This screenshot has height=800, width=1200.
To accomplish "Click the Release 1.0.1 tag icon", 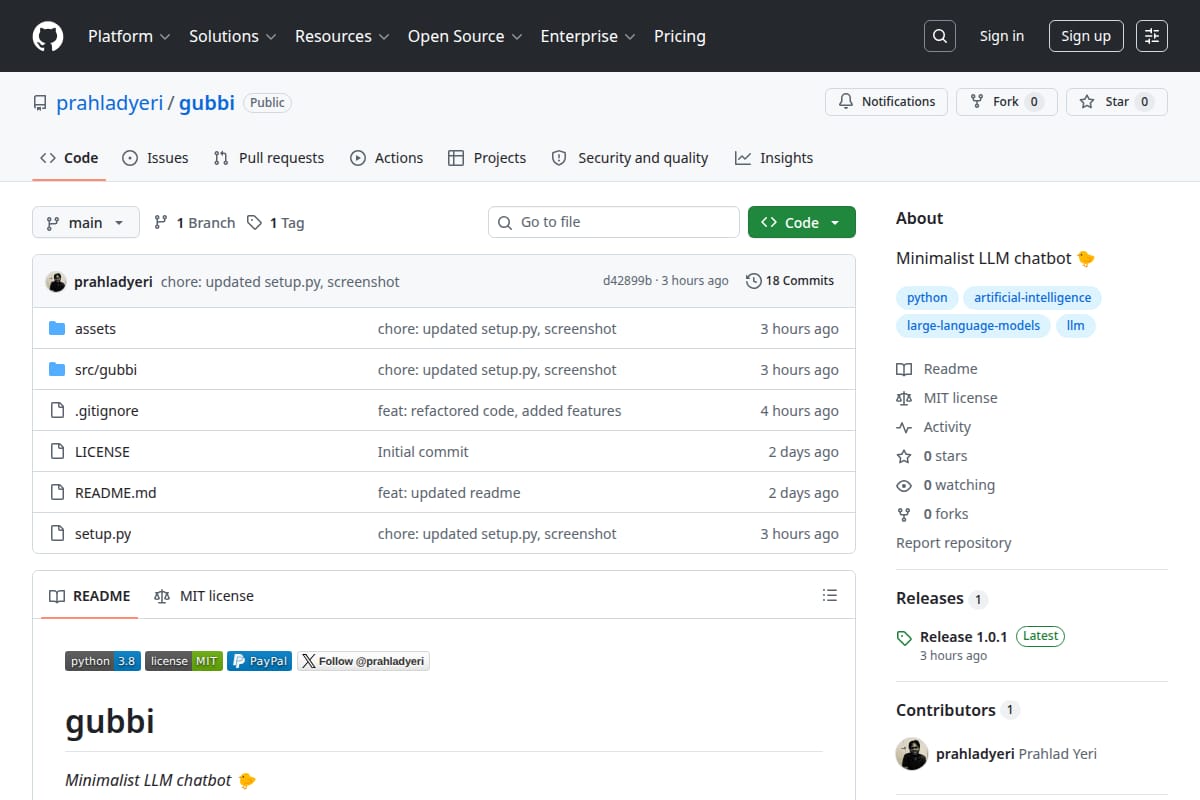I will [x=904, y=637].
